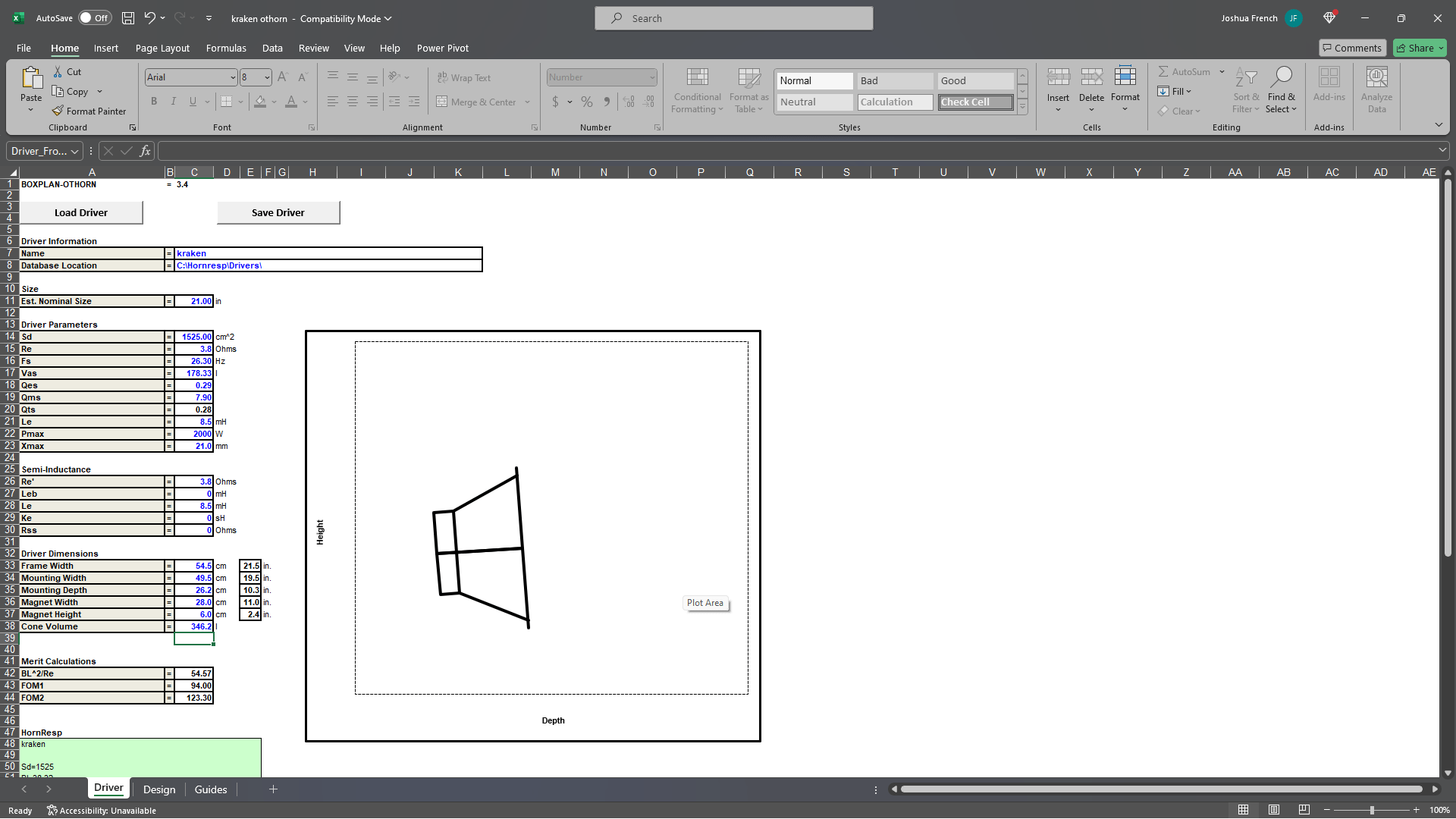
Task: Click the Align Left icon
Action: tap(333, 102)
